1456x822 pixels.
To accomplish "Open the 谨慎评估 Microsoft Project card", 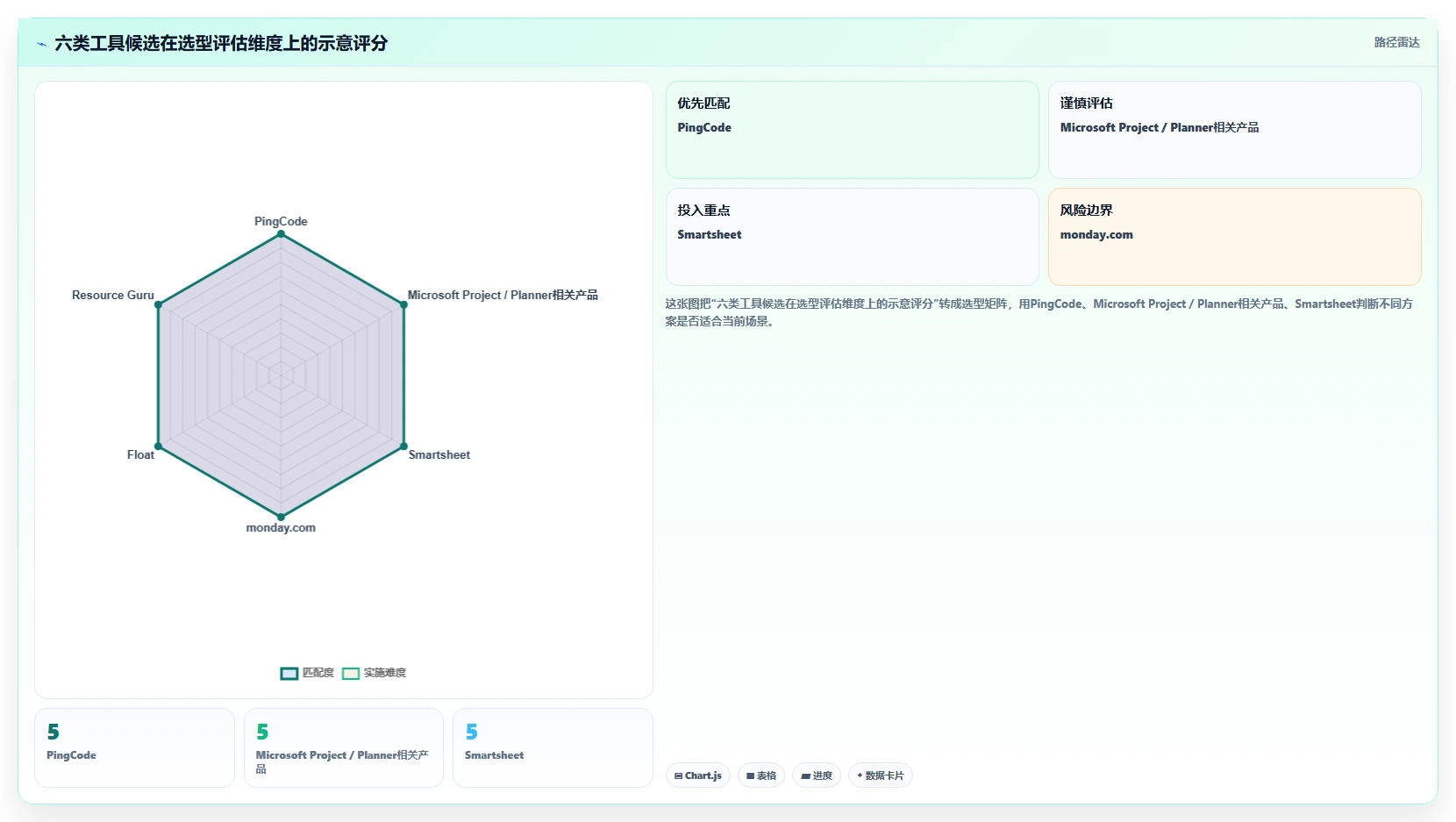I will coord(1235,130).
